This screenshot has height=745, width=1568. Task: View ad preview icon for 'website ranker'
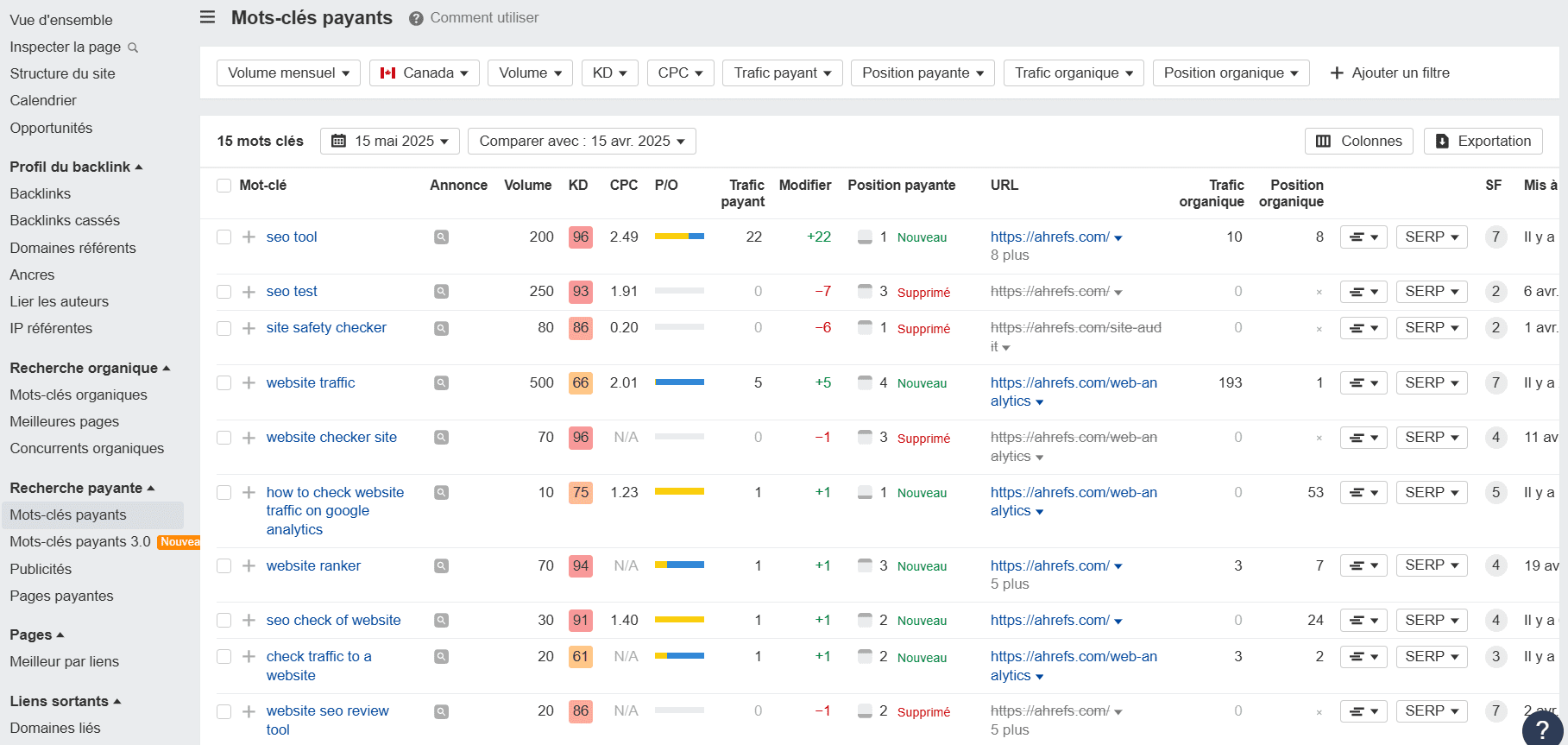point(441,565)
